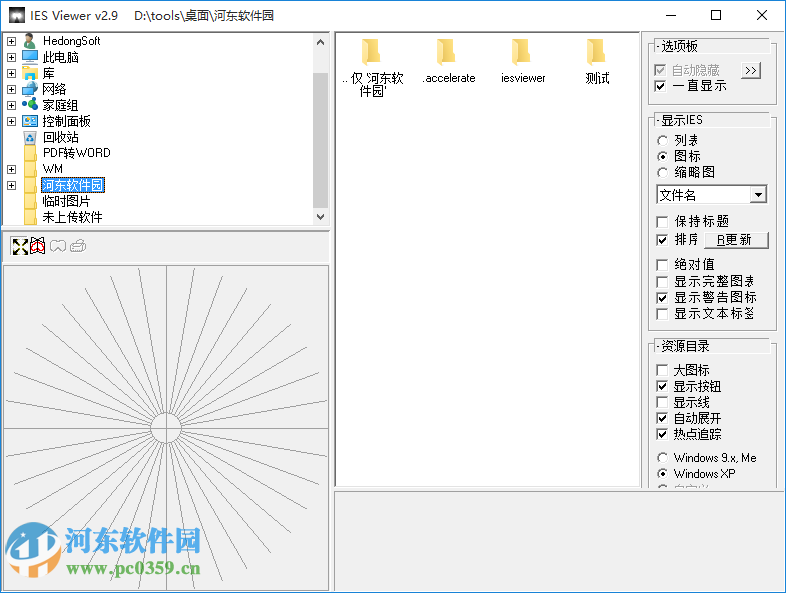Open the 文件名 sort dropdown
786x593 pixels.
pos(758,194)
